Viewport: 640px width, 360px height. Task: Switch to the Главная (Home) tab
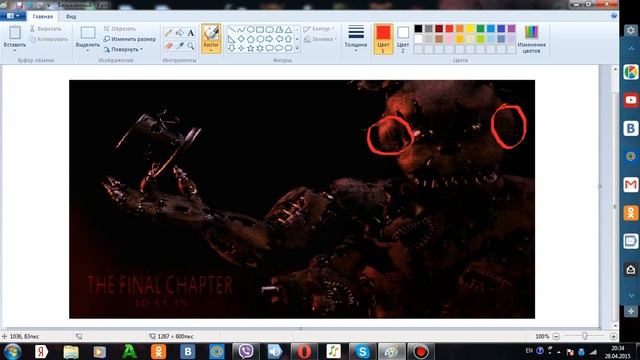pos(43,16)
